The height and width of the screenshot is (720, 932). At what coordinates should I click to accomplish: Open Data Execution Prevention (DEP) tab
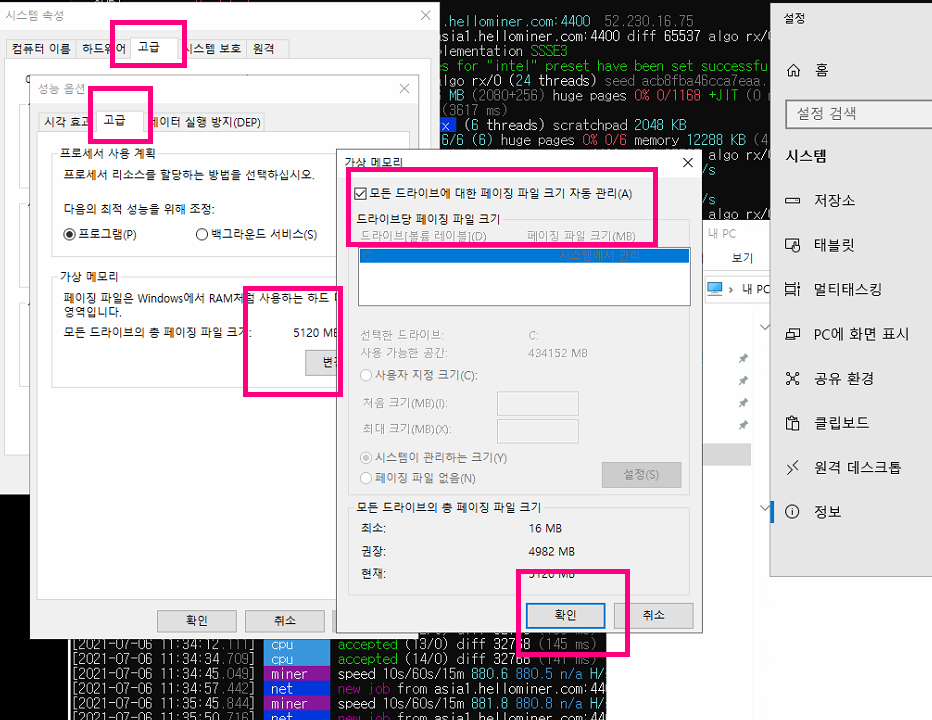(204, 122)
